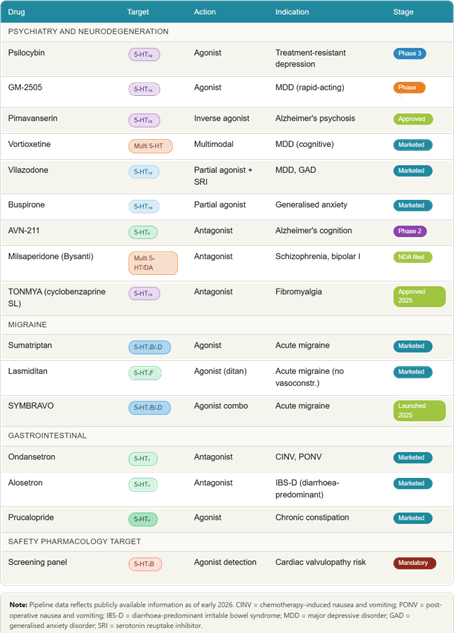Select the Multi 5-HT/DA tag for Milsaperidone
The height and width of the screenshot is (633, 454).
point(153,263)
